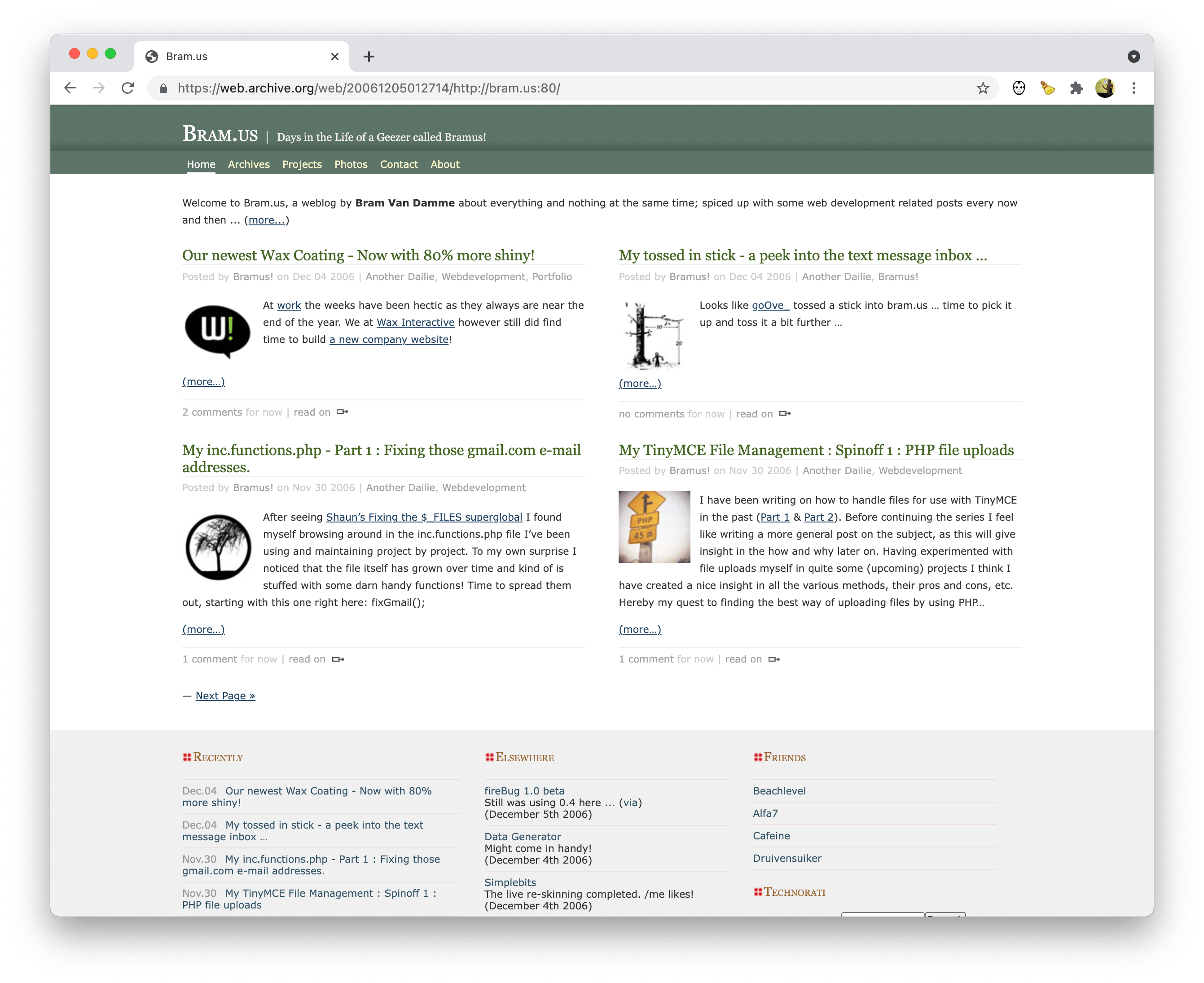Screen dimensions: 1204x983
Task: Open the Projects nav item
Action: pyautogui.click(x=302, y=164)
